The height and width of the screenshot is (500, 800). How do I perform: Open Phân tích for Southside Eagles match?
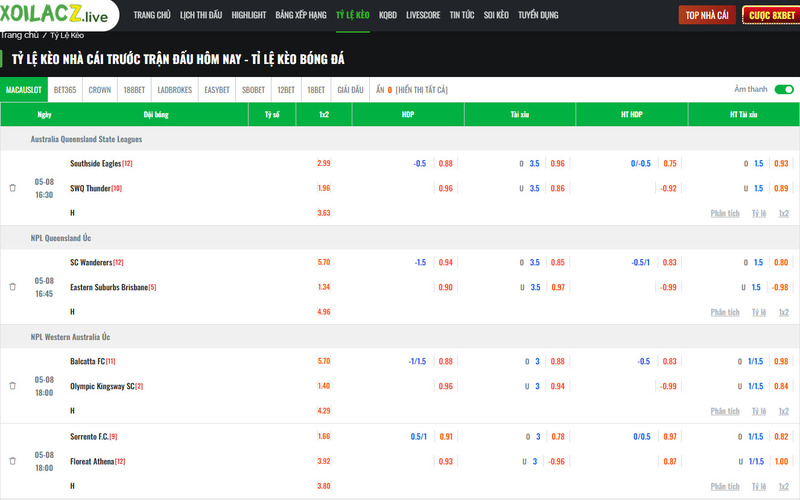(x=725, y=213)
